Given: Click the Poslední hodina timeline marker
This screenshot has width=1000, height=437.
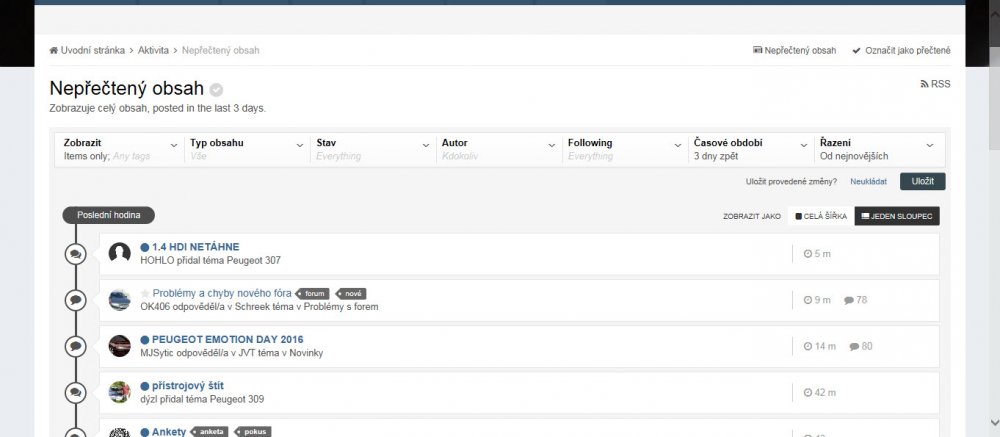Looking at the screenshot, I should [108, 215].
